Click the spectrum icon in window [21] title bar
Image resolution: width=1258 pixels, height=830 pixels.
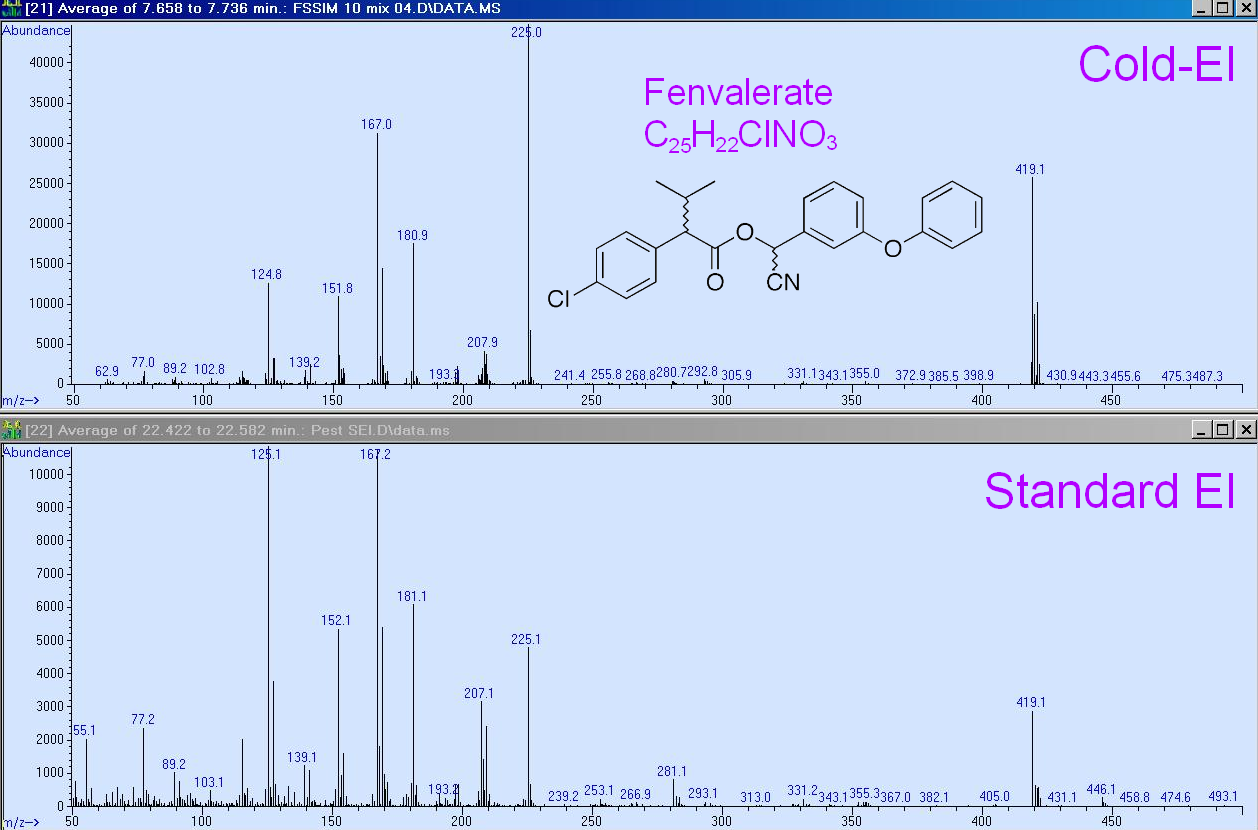pyautogui.click(x=10, y=8)
